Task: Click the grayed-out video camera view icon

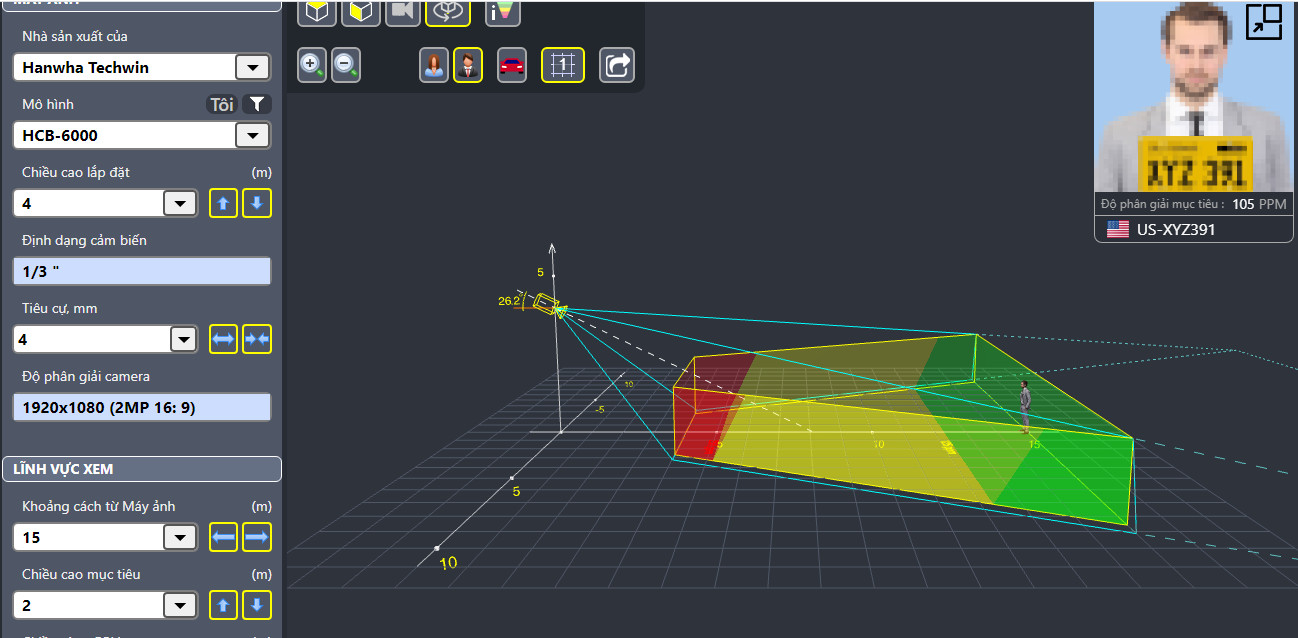Action: click(x=402, y=12)
